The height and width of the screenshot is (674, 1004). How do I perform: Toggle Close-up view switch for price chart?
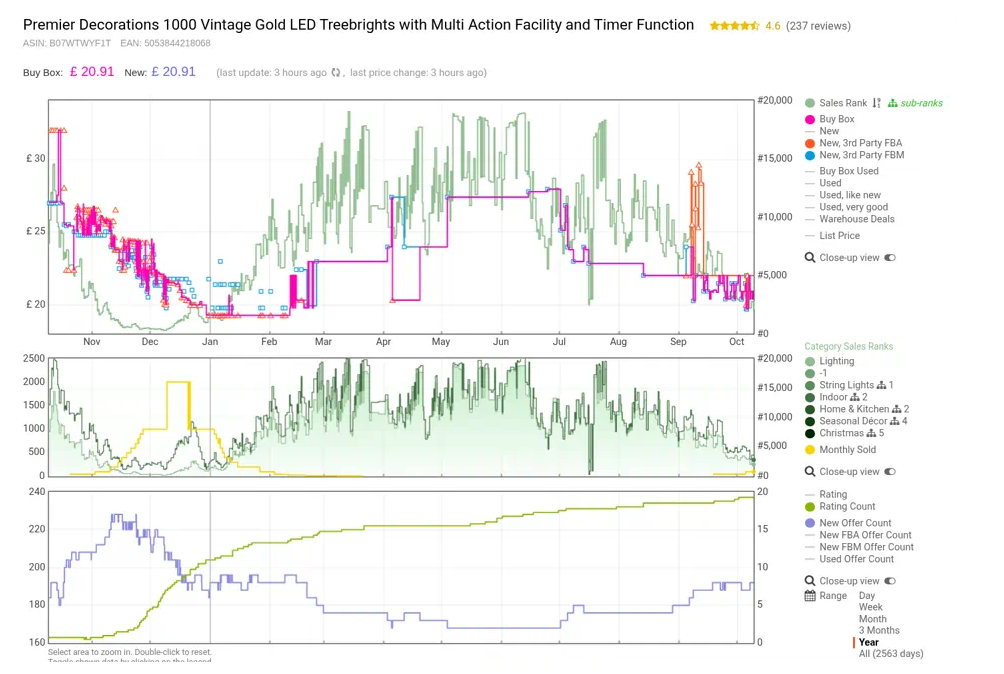890,258
